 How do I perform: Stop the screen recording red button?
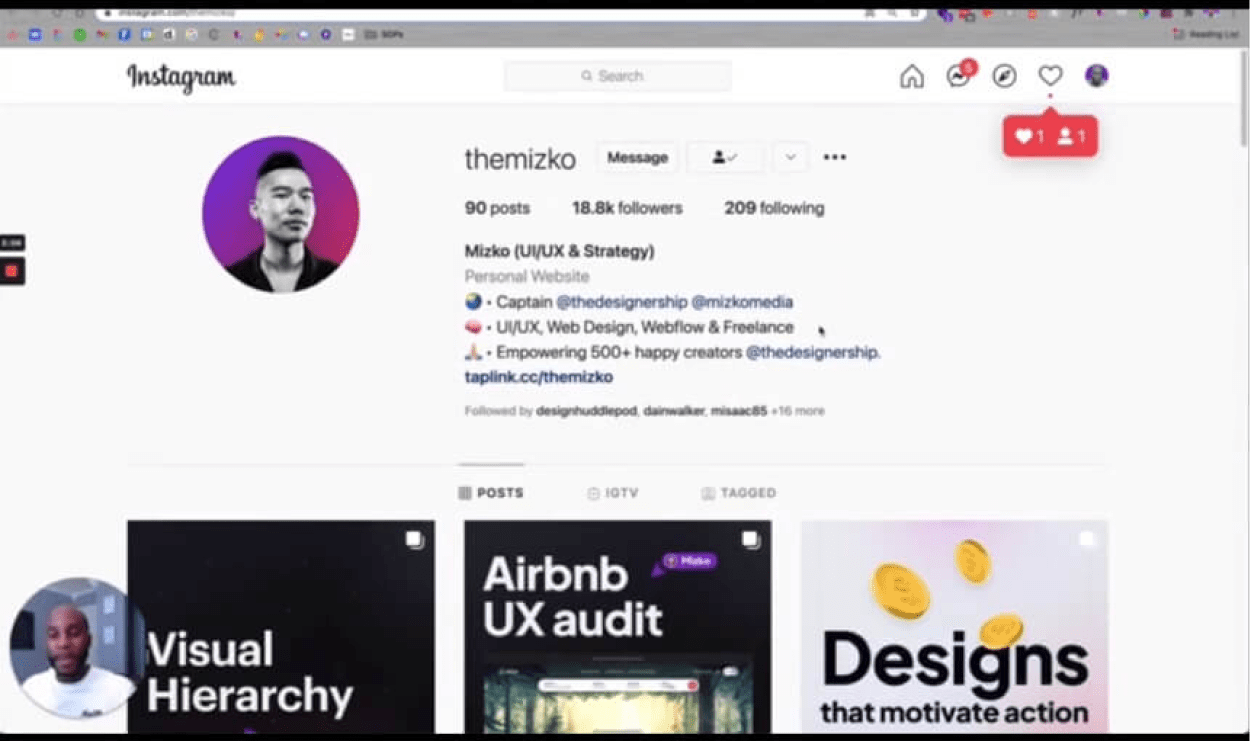pos(12,271)
